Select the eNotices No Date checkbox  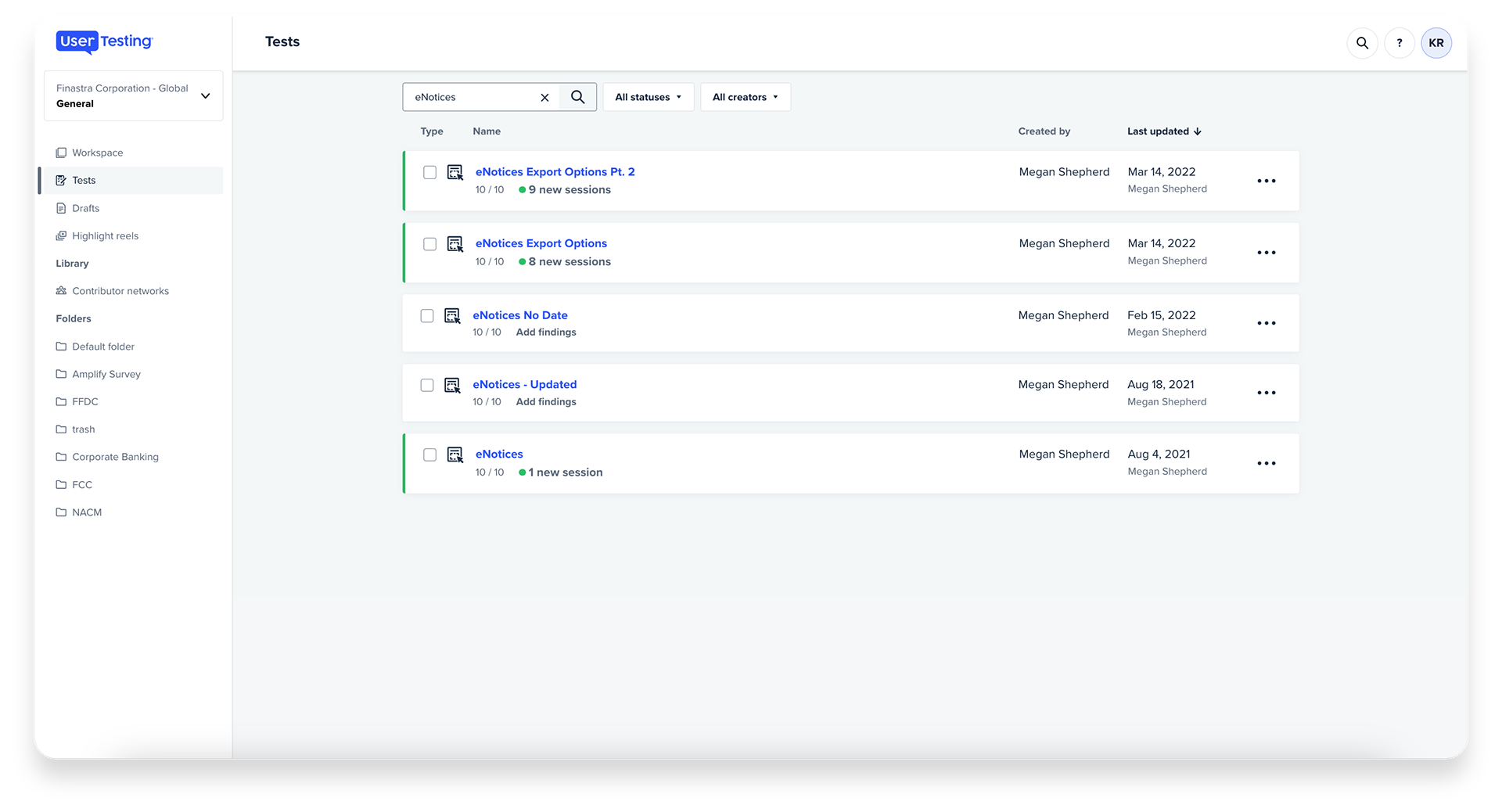tap(427, 316)
